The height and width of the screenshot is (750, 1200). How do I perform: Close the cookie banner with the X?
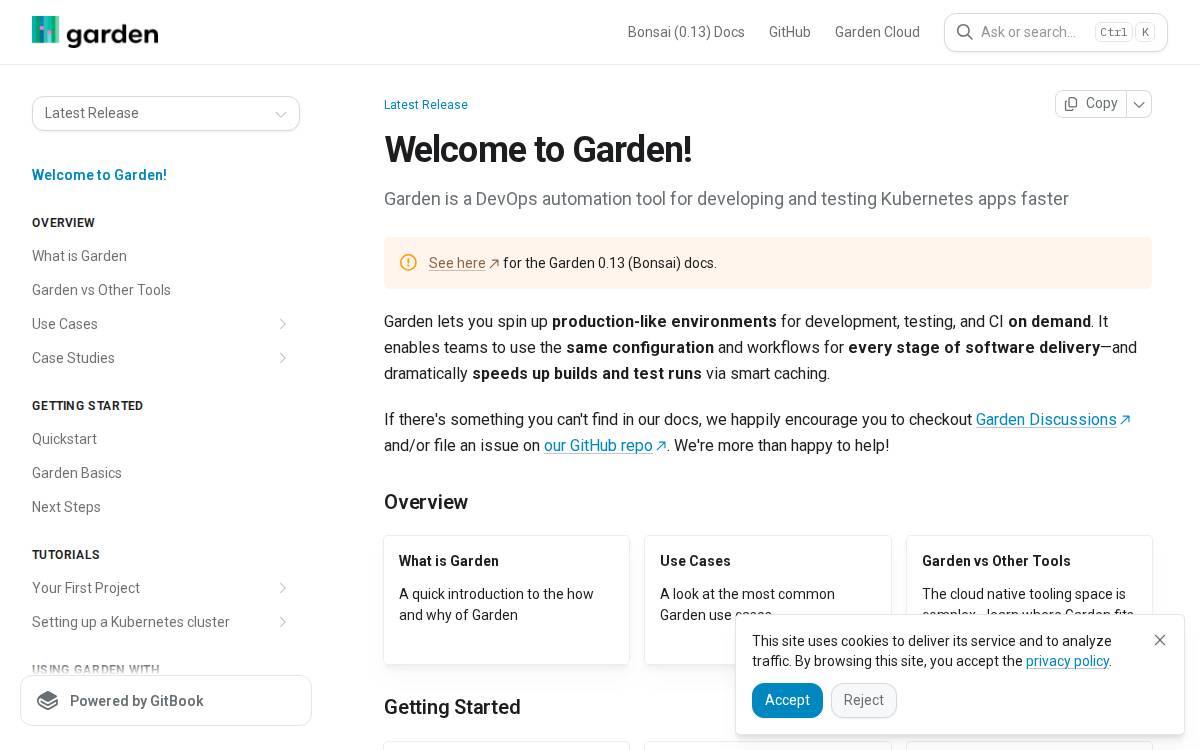point(1160,640)
